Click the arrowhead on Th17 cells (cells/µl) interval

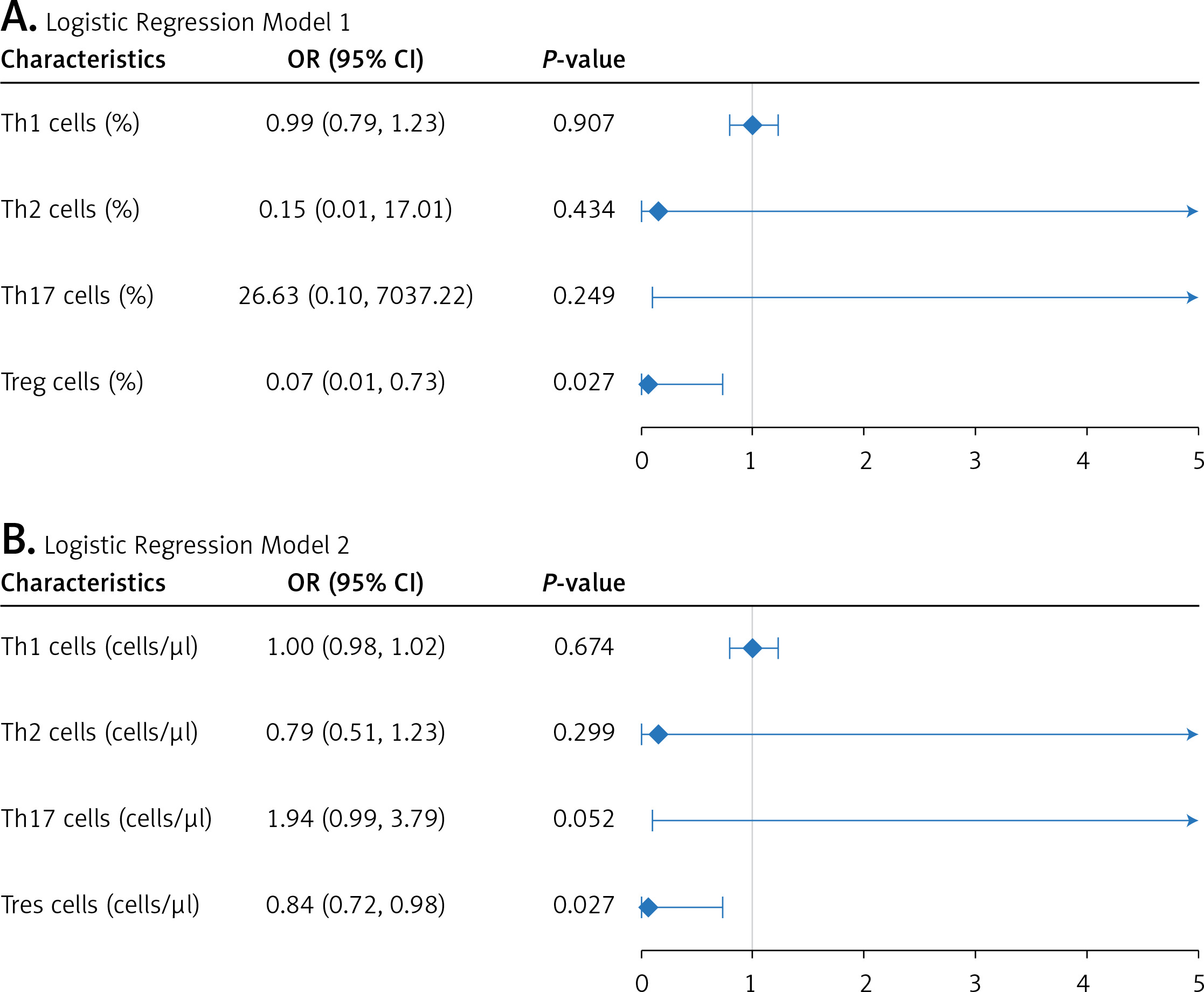(x=1192, y=821)
